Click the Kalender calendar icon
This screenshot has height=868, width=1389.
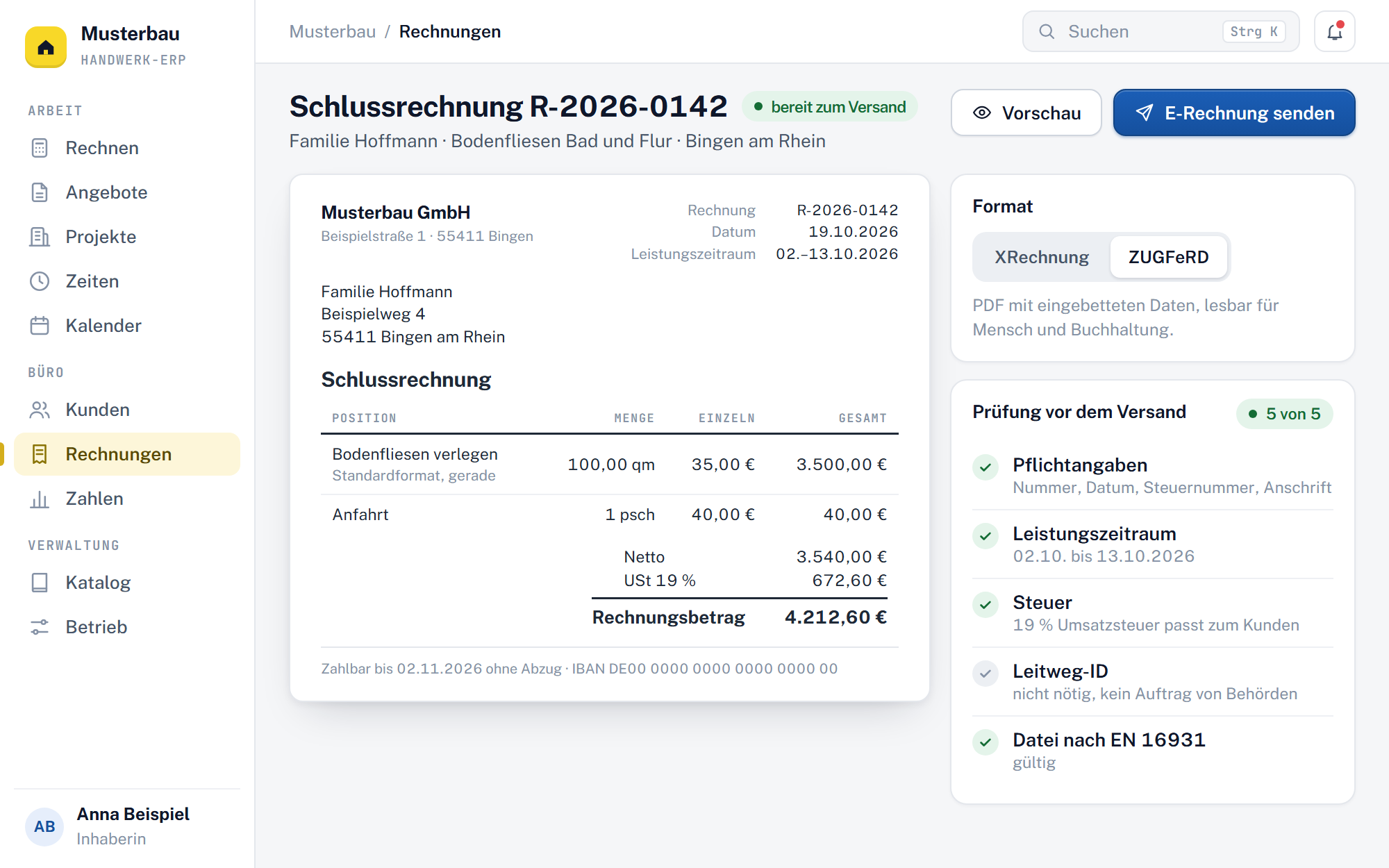click(40, 326)
